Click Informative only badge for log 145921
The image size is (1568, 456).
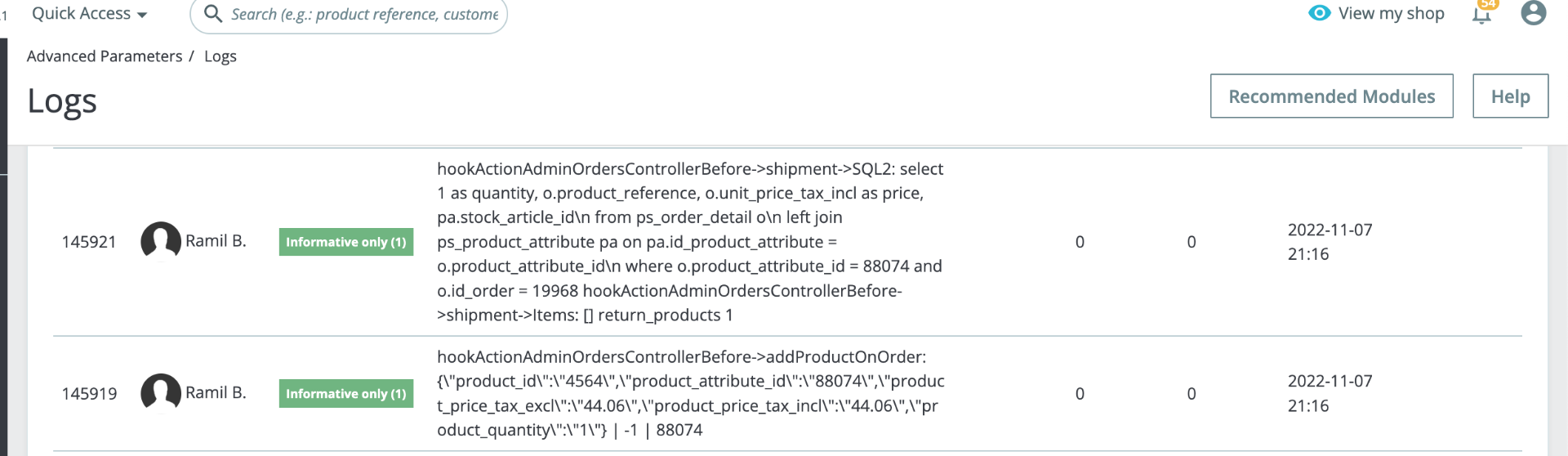345,242
